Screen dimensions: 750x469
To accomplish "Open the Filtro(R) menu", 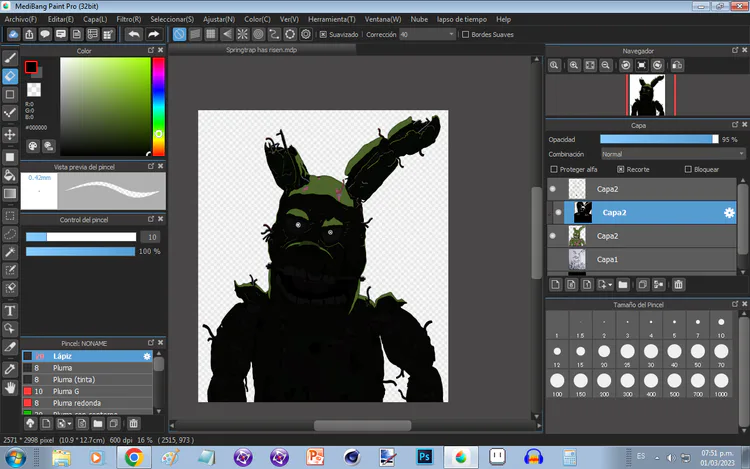I will click(x=128, y=19).
